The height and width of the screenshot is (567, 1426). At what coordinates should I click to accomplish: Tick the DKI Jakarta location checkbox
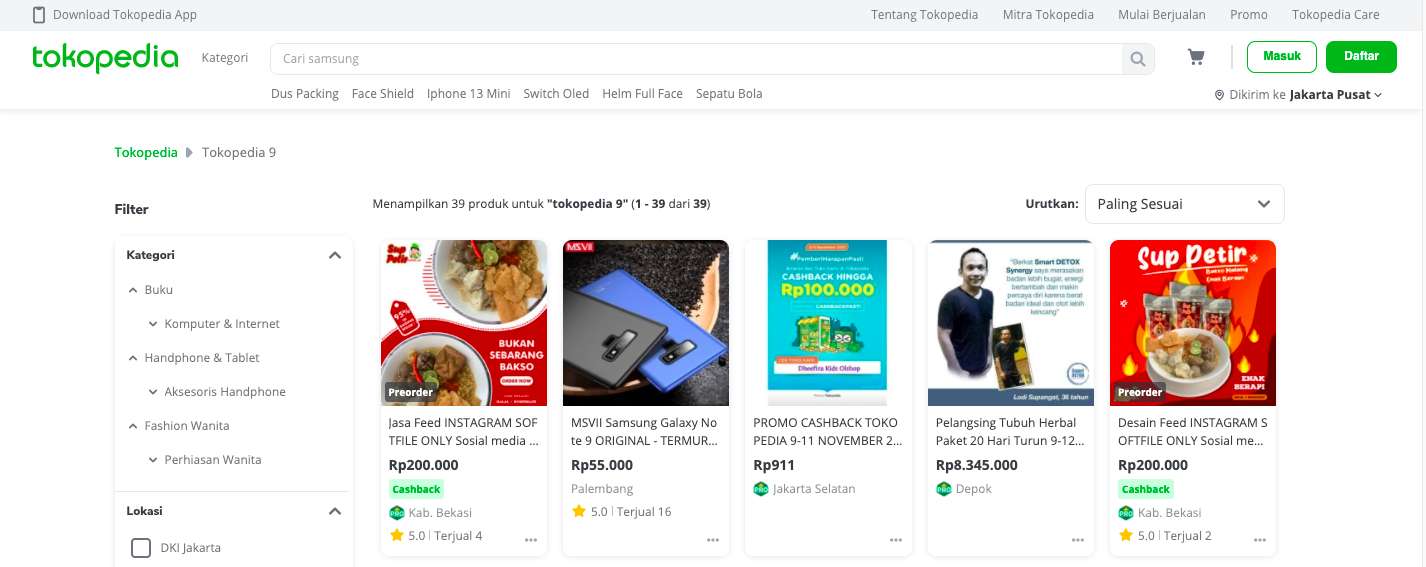pyautogui.click(x=141, y=548)
